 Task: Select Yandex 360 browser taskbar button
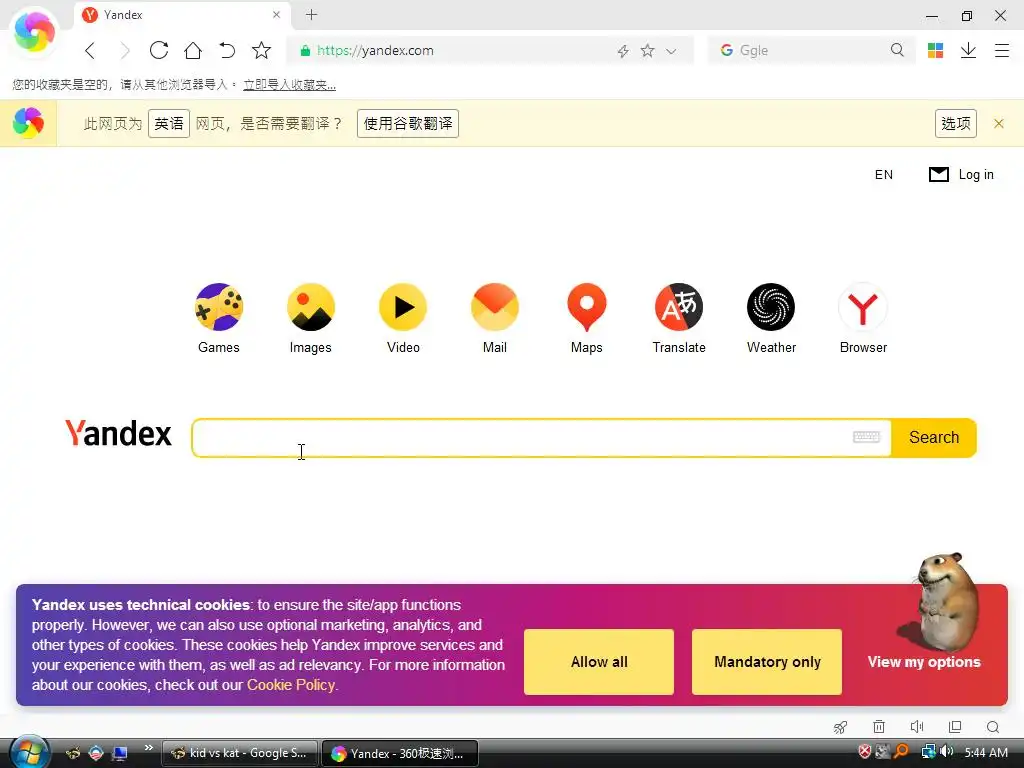pos(400,753)
